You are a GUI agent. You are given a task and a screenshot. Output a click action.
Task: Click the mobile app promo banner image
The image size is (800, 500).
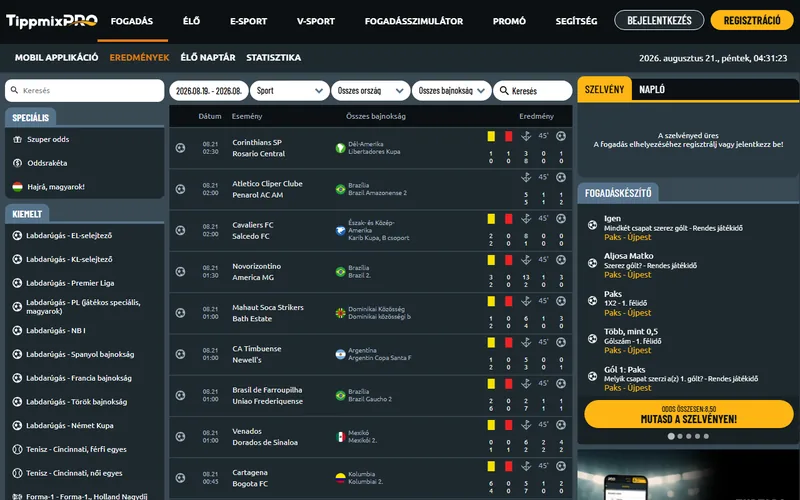(688, 474)
